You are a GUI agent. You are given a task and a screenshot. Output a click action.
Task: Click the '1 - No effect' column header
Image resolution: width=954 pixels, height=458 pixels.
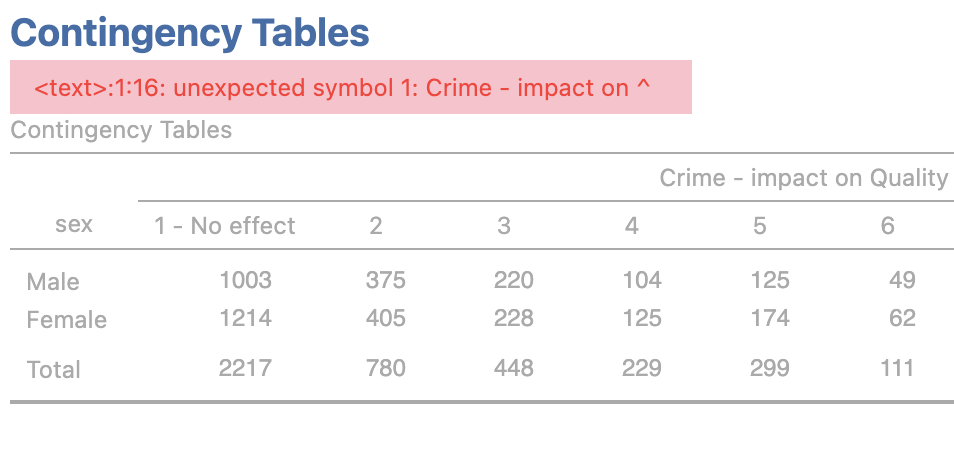[x=225, y=226]
